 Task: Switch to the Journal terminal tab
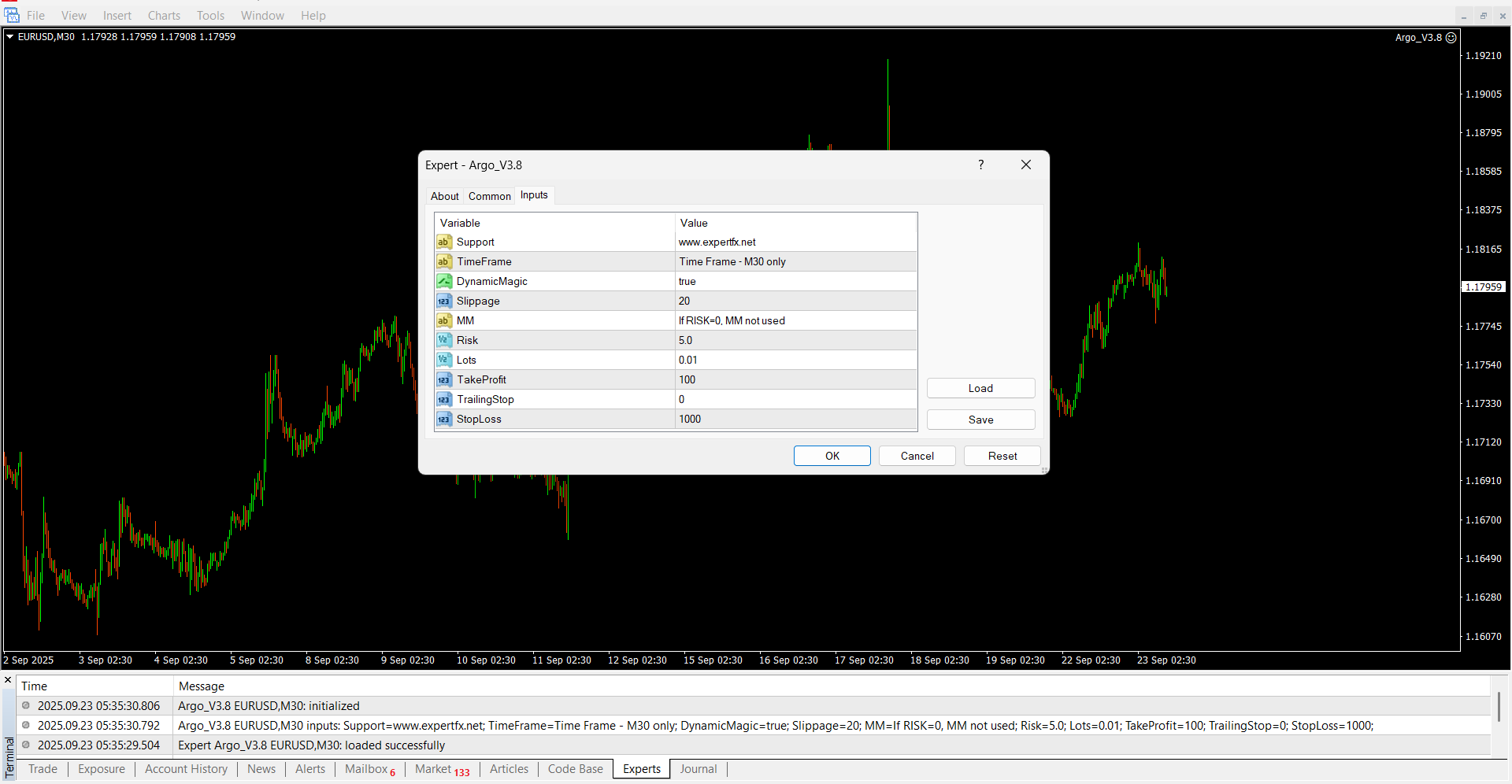point(698,769)
